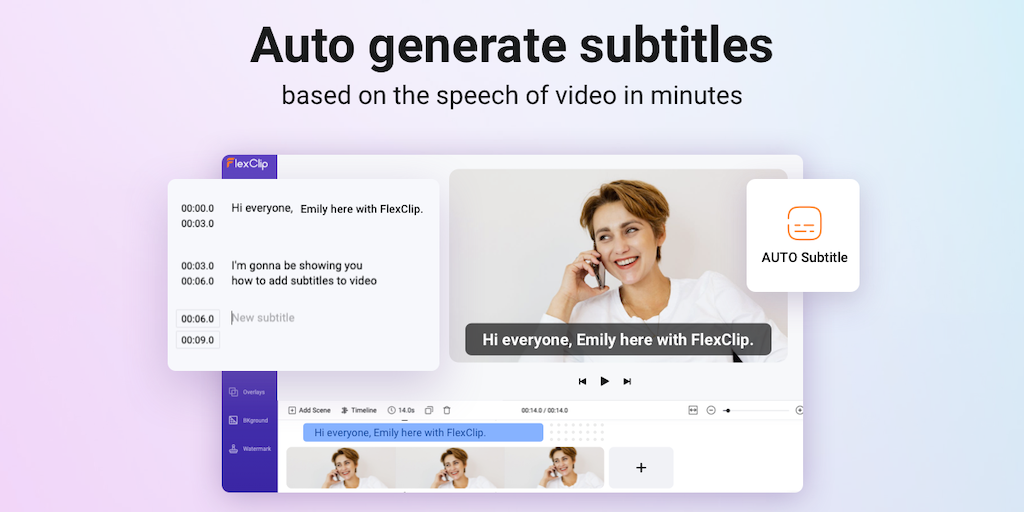1024x512 pixels.
Task: Click the AUTO Subtitle card label
Action: pyautogui.click(x=804, y=257)
